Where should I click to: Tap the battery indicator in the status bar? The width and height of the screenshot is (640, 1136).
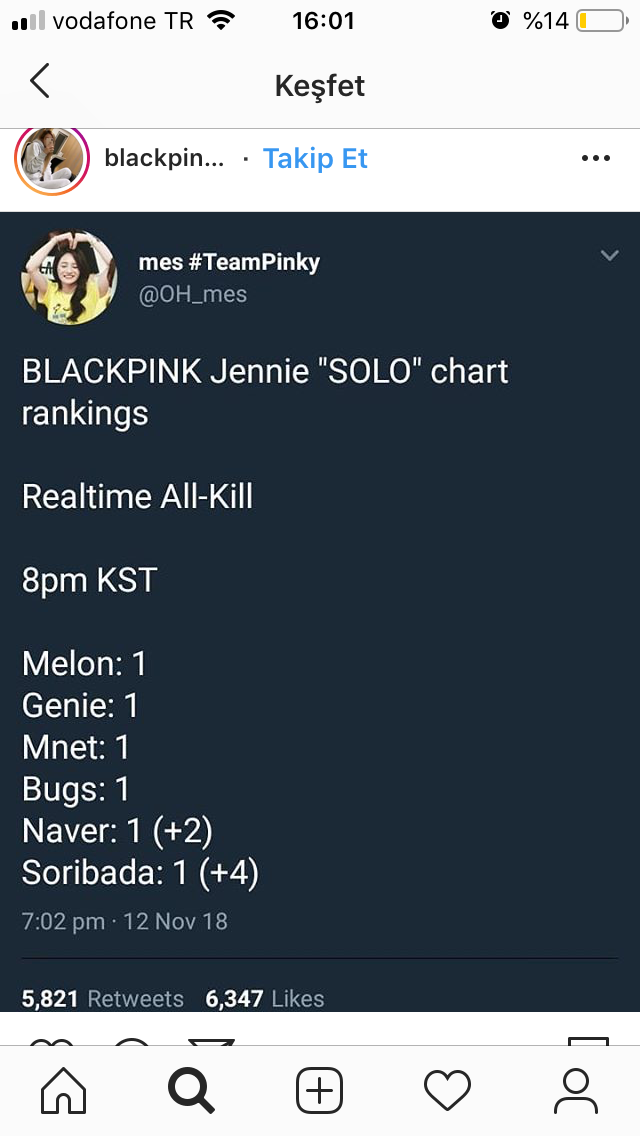coord(600,21)
